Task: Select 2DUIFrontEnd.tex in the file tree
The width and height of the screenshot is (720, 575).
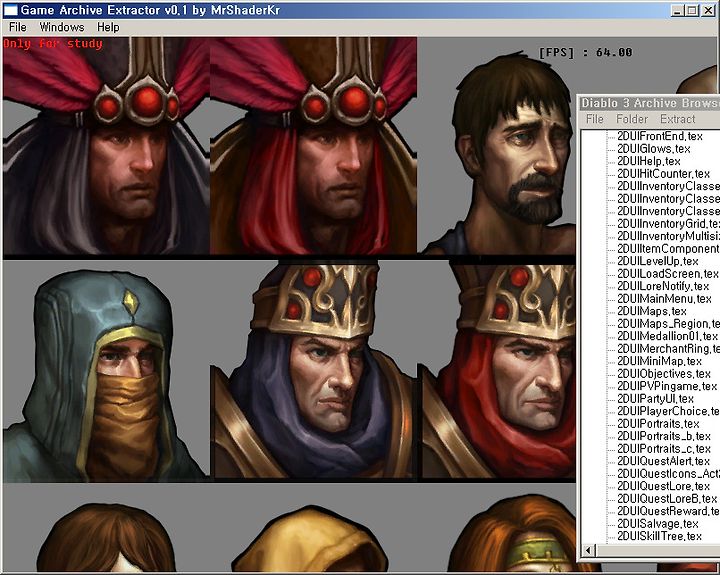Action: click(x=659, y=136)
